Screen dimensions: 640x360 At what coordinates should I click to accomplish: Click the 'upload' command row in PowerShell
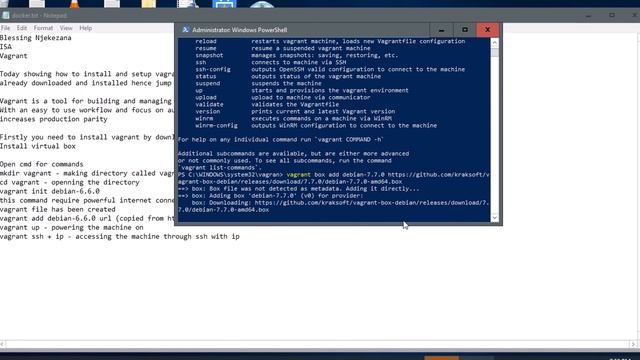coord(282,98)
